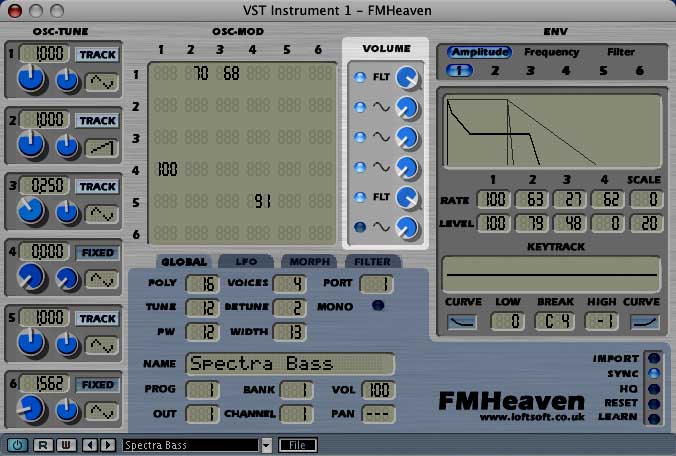The image size is (676, 456).
Task: Enable the LEARN LED
Action: (654, 419)
